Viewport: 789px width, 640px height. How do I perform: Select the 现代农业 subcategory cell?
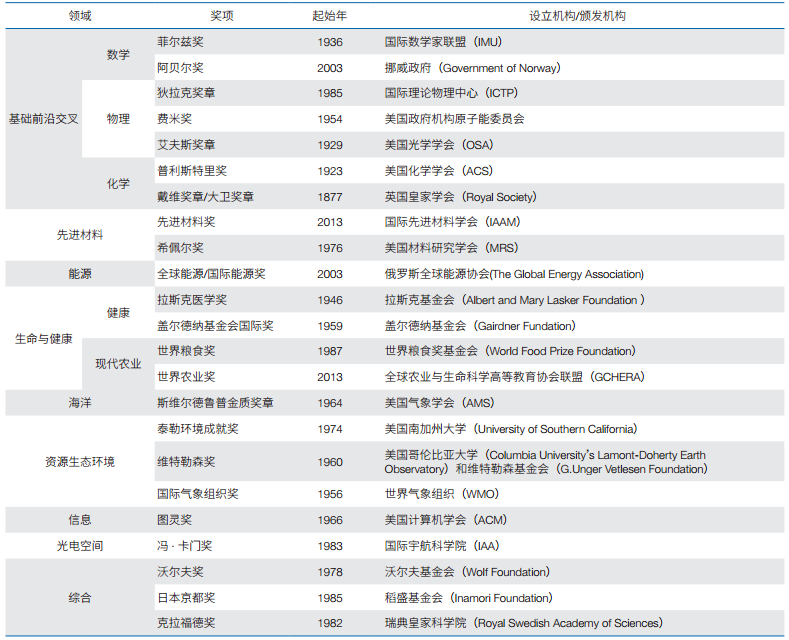(x=118, y=364)
